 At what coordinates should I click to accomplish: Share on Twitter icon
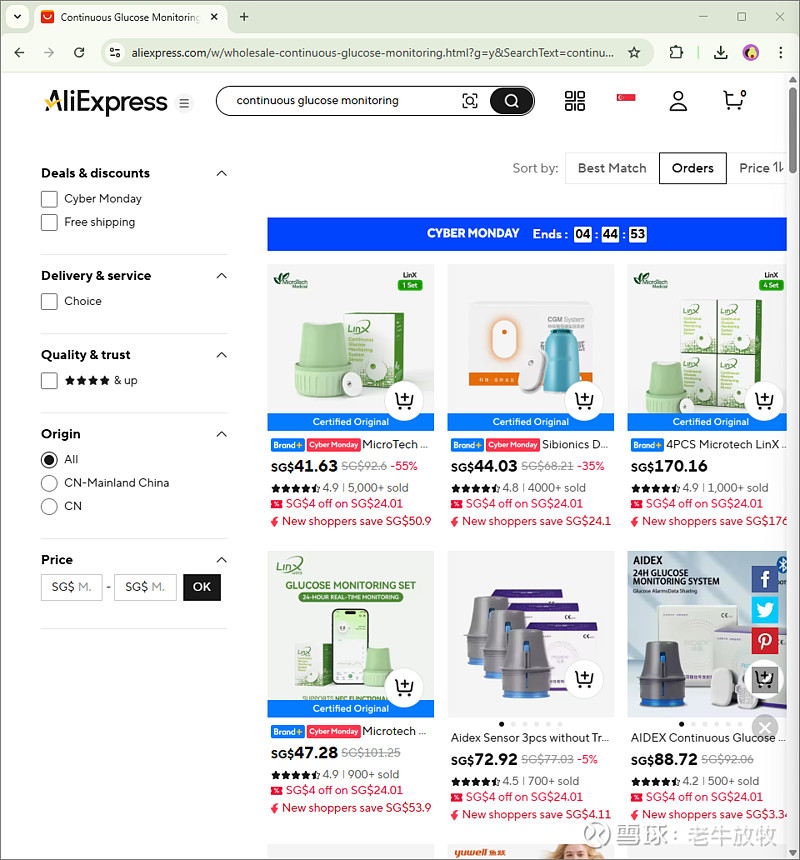click(765, 609)
